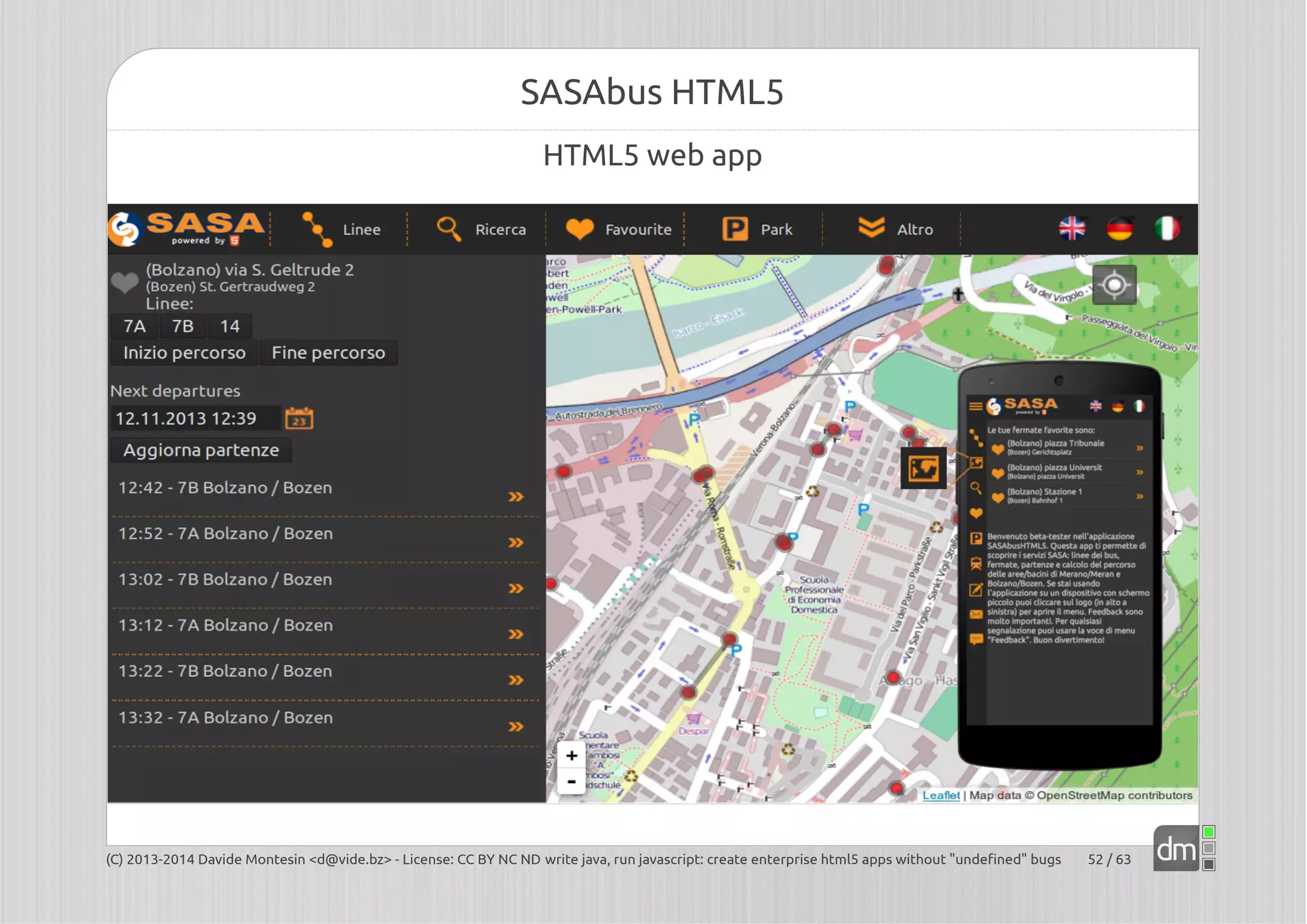Click the departure date-time field
The width and height of the screenshot is (1307, 924).
[x=195, y=419]
